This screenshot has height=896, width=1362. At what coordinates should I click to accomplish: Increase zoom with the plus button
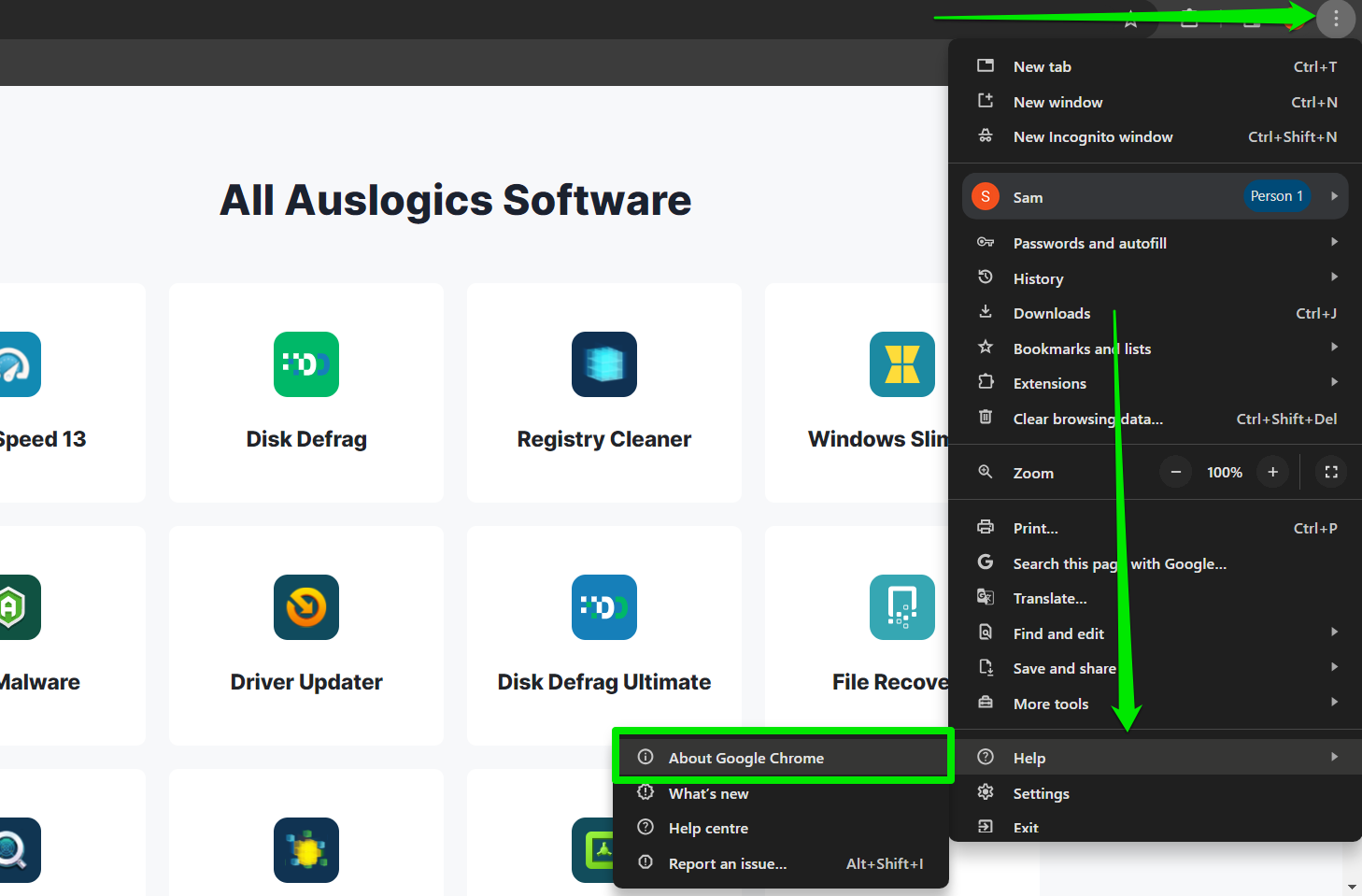[x=1272, y=473]
